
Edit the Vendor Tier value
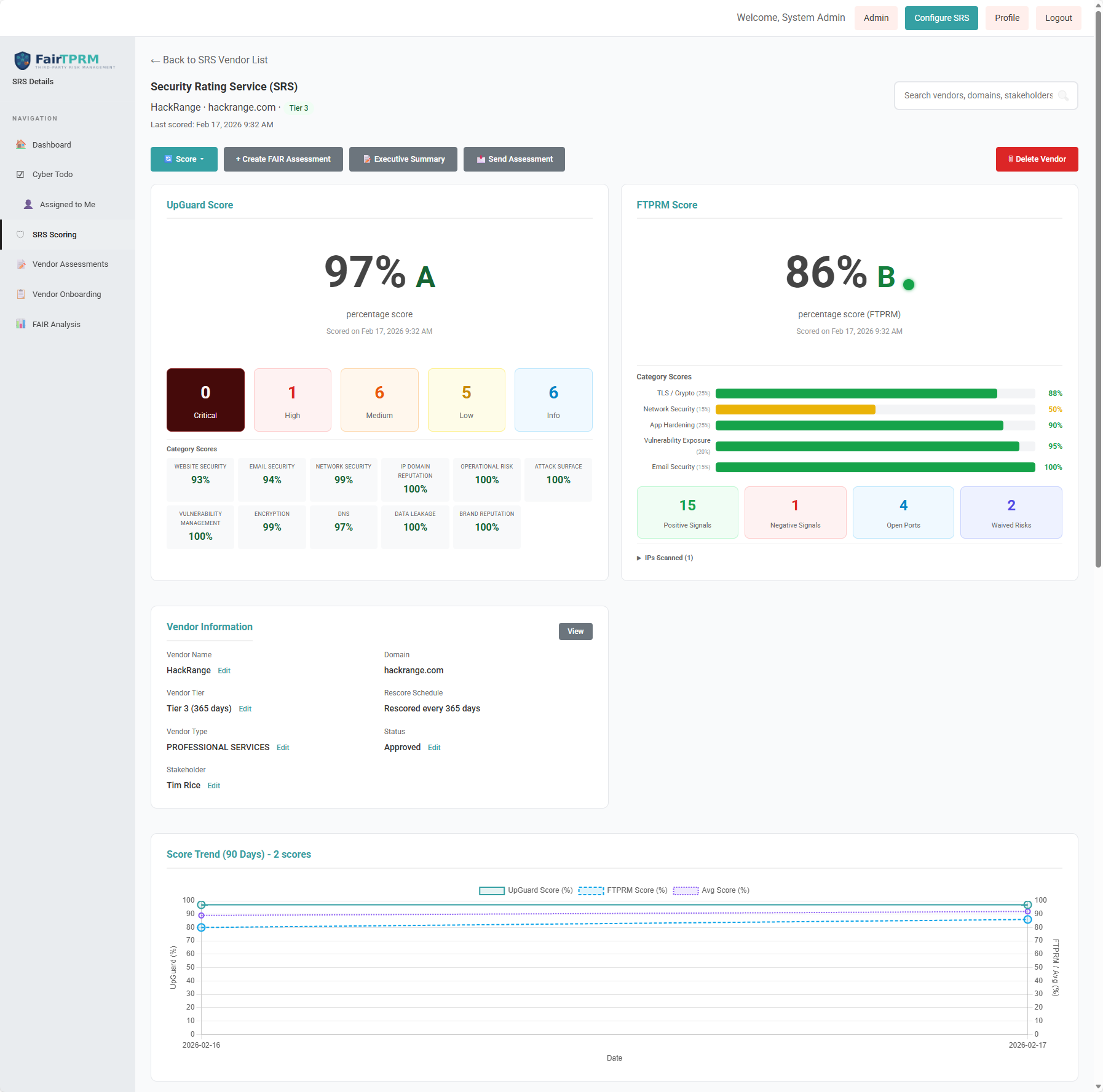pos(245,709)
